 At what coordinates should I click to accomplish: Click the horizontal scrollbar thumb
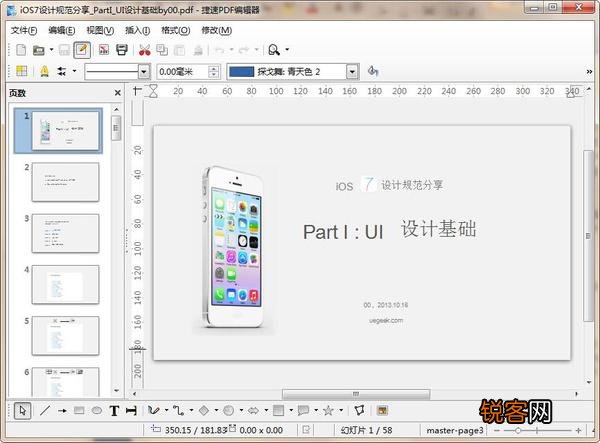[356, 394]
